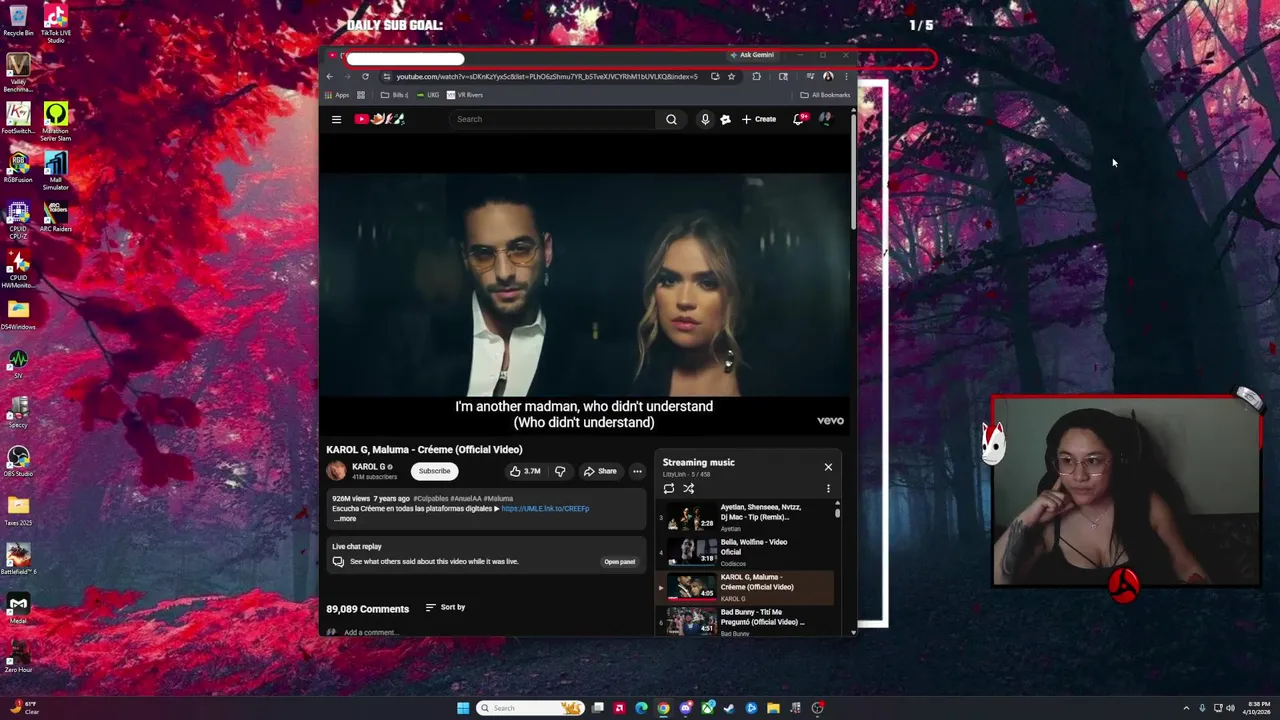Open Apps shortcut in the bookmarks bar

click(x=337, y=95)
